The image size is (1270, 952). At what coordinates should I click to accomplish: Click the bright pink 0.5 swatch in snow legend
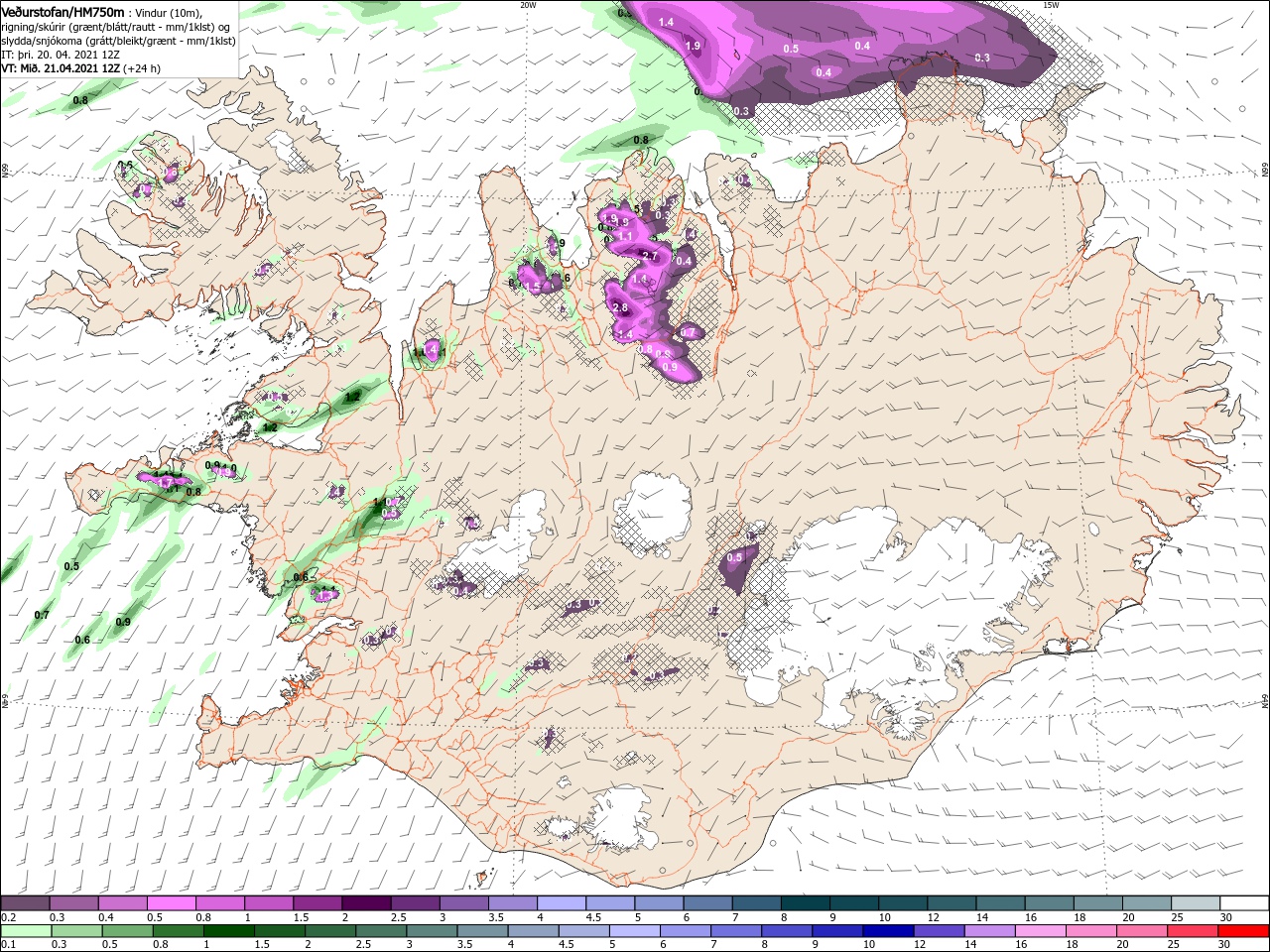click(x=171, y=903)
